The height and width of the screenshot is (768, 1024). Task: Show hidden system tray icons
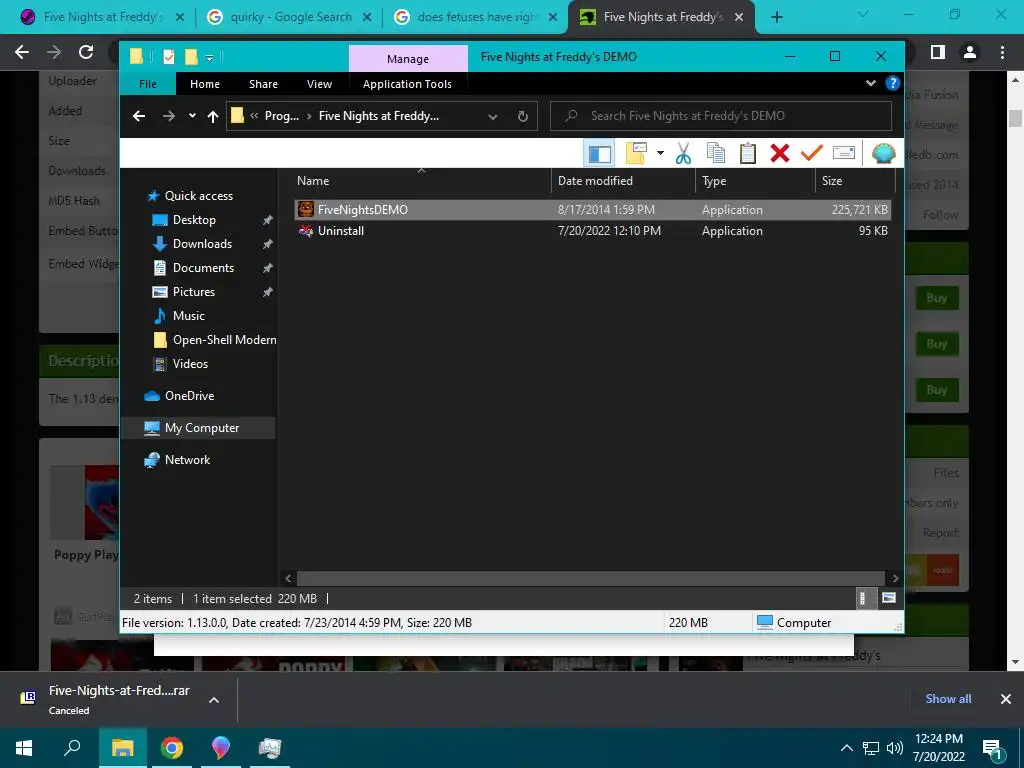[x=846, y=748]
